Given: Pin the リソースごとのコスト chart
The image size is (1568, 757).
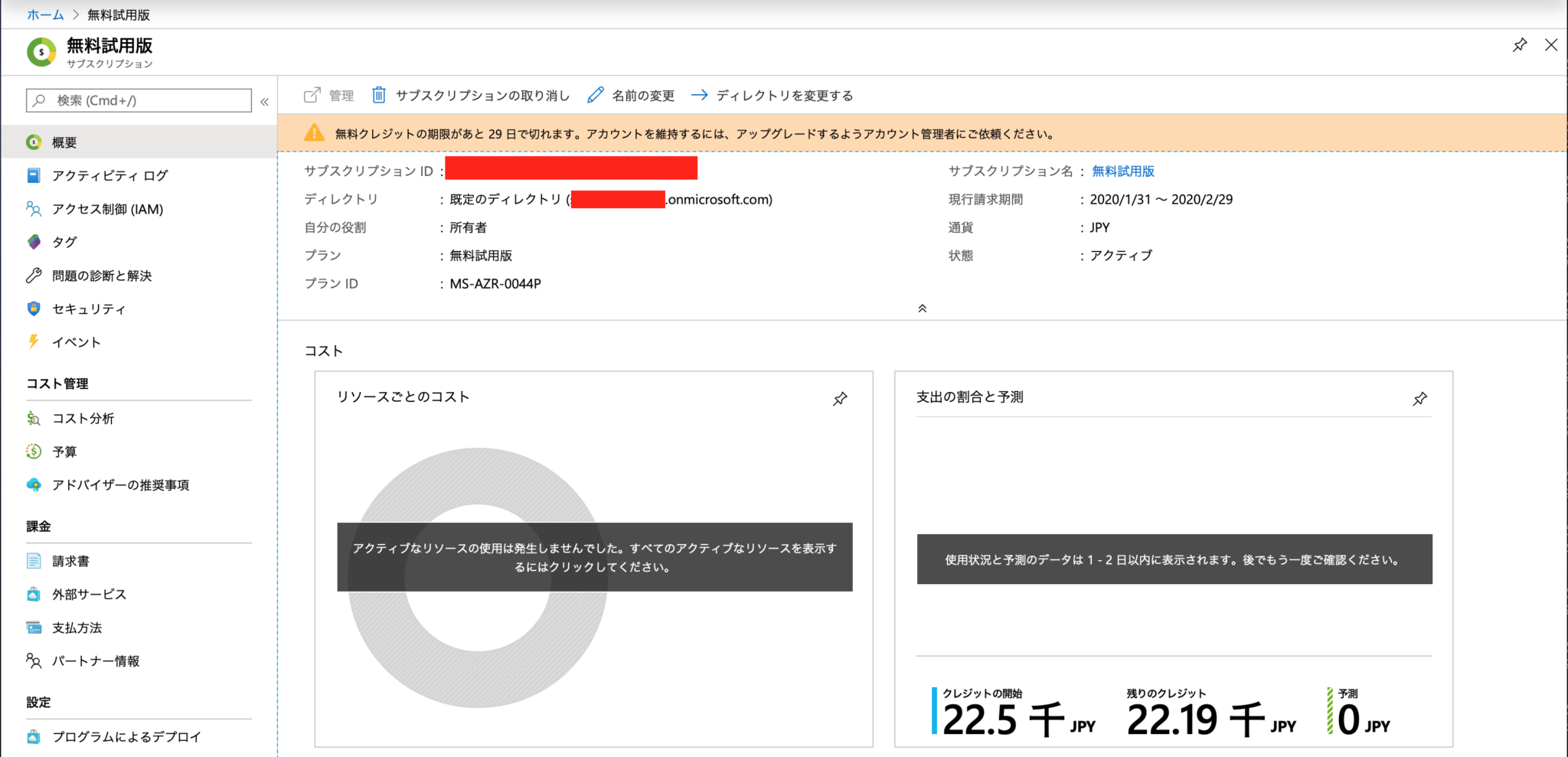Looking at the screenshot, I should click(840, 399).
